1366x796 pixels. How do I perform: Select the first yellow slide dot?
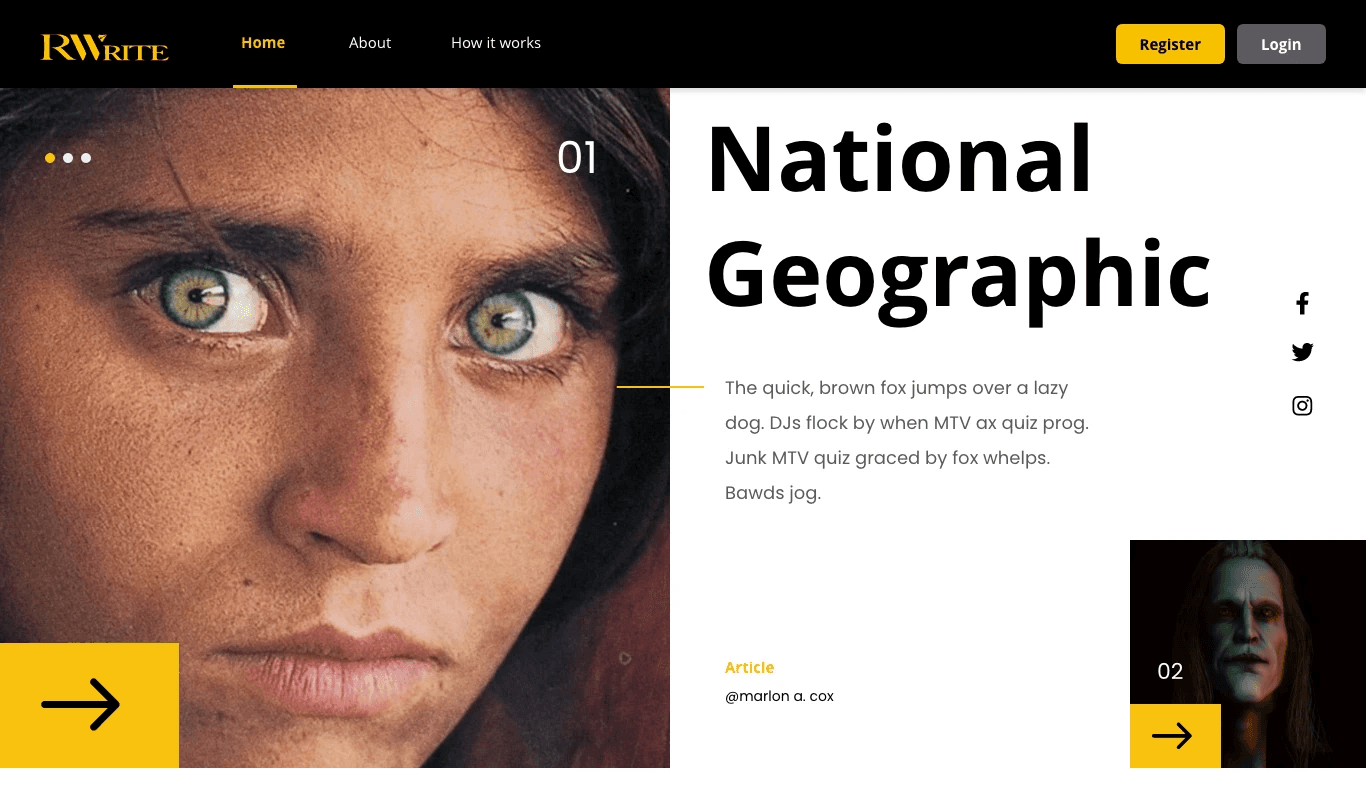(x=50, y=158)
